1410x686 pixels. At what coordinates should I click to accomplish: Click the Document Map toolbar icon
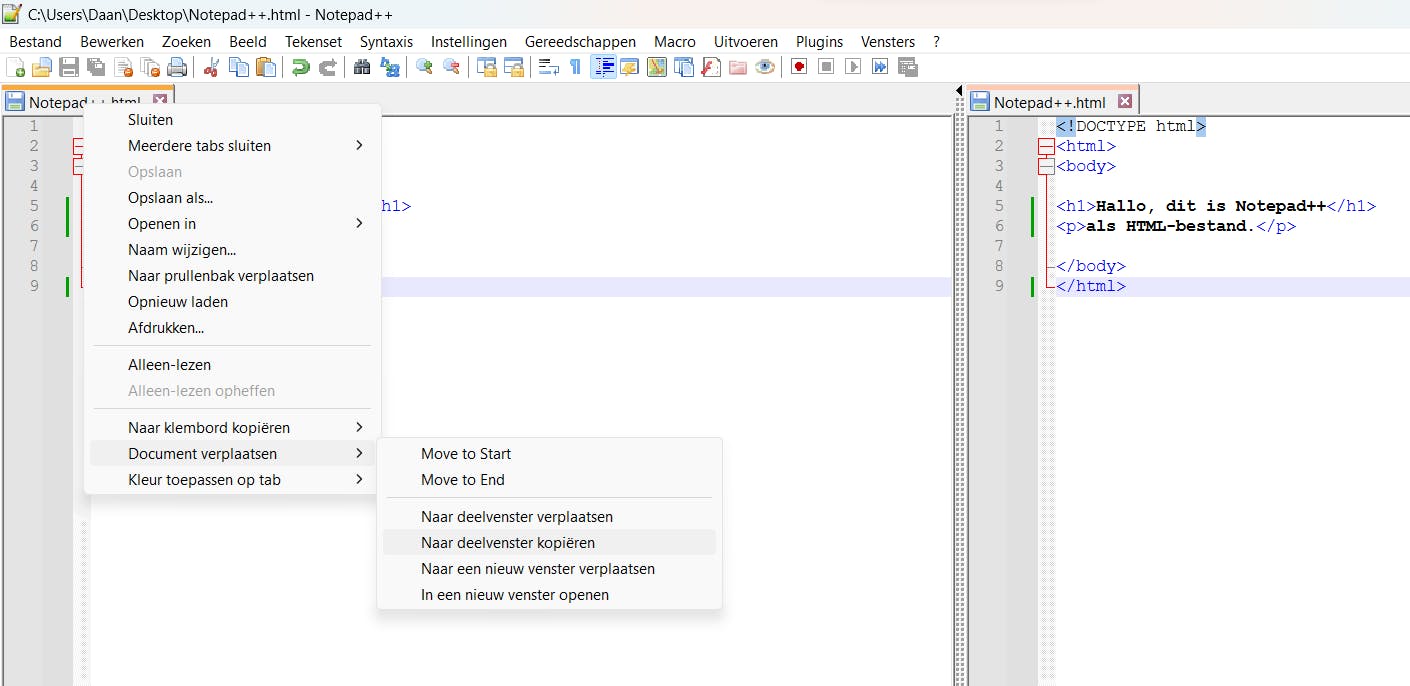click(x=657, y=67)
